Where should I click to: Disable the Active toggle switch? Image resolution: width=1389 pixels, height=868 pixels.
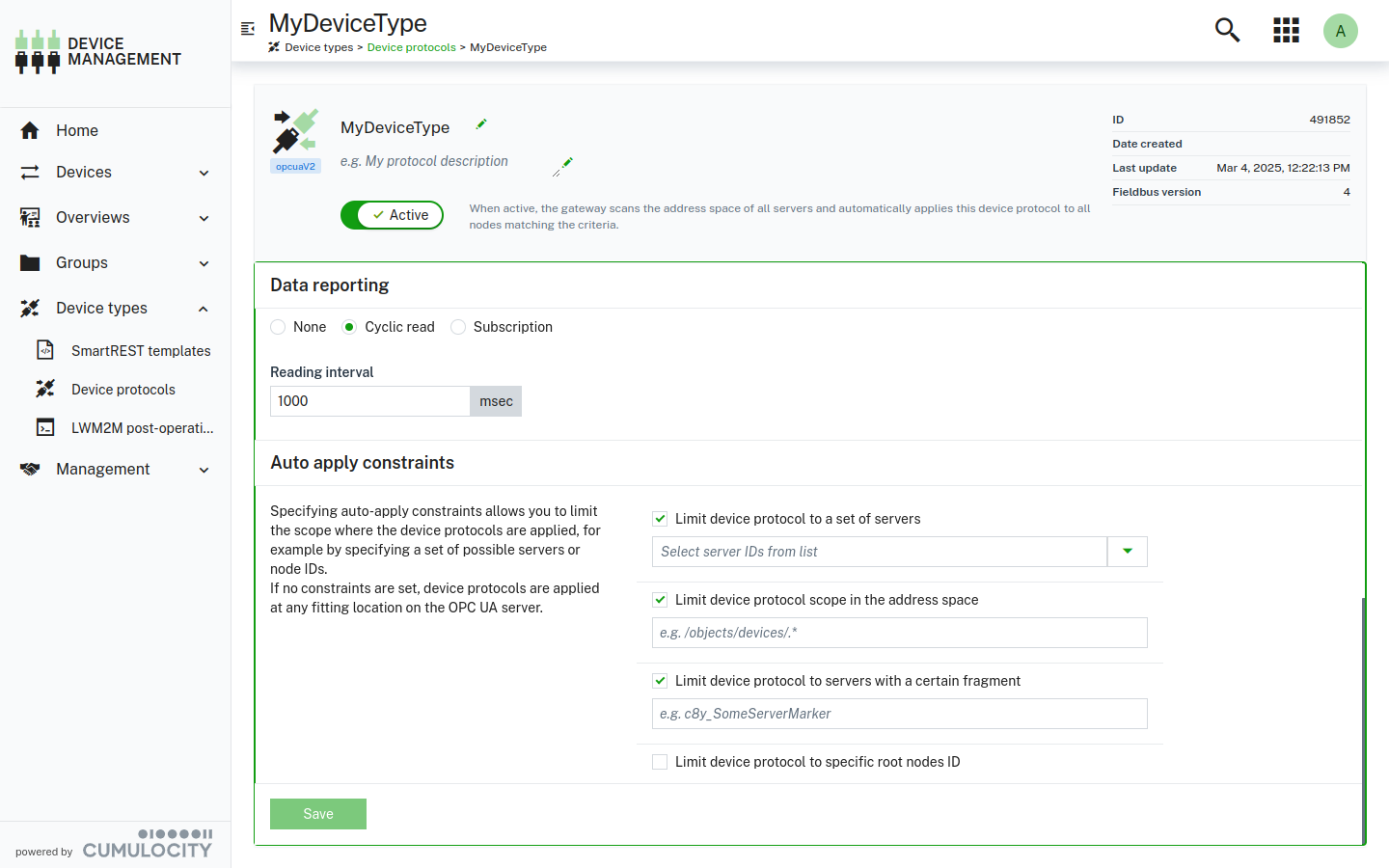[392, 215]
